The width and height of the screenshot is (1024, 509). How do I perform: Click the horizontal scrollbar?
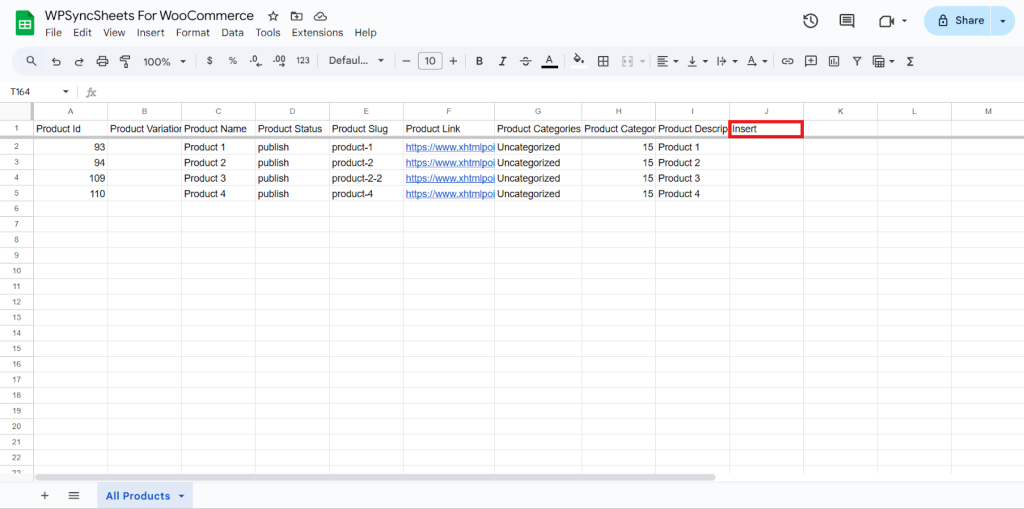(375, 478)
